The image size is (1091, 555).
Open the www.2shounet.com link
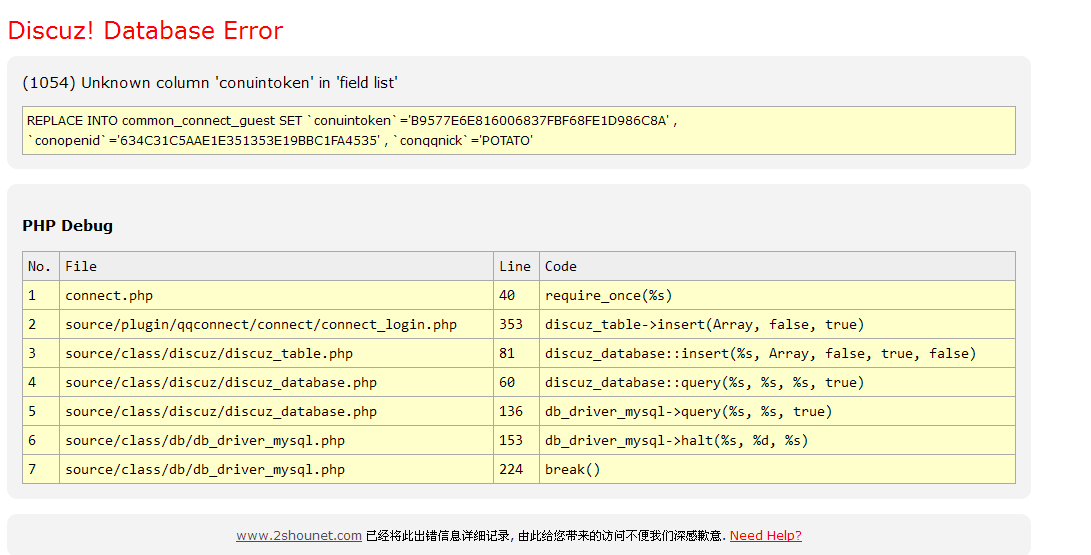click(298, 536)
